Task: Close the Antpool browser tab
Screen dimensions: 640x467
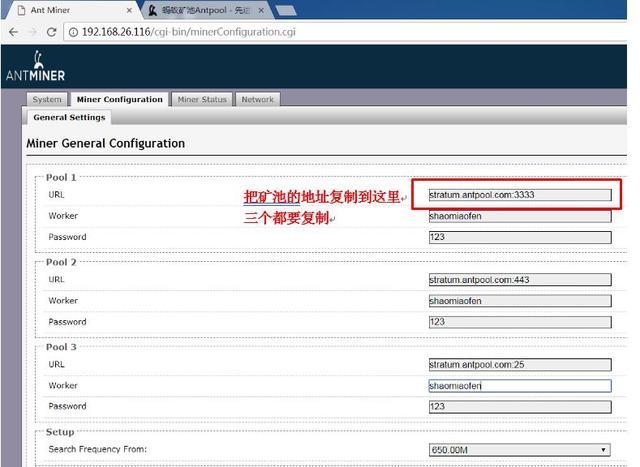Action: click(x=263, y=10)
